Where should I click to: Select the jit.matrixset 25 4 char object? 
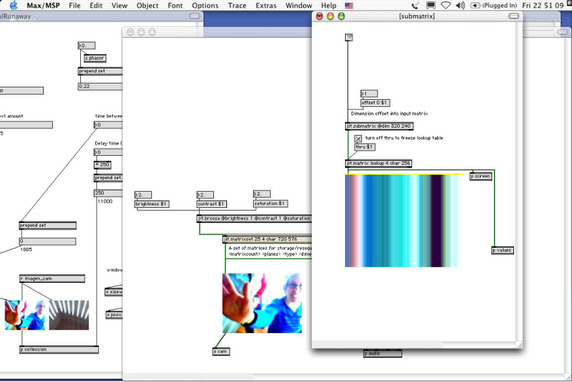coord(267,240)
